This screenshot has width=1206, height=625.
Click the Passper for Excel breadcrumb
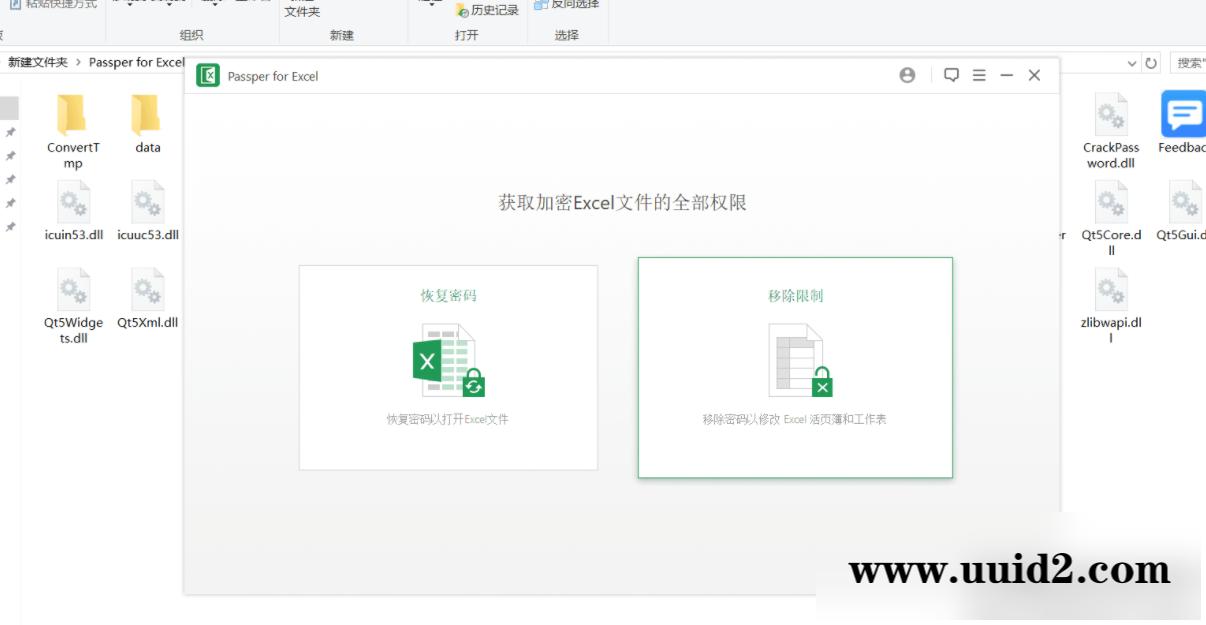pyautogui.click(x=138, y=63)
